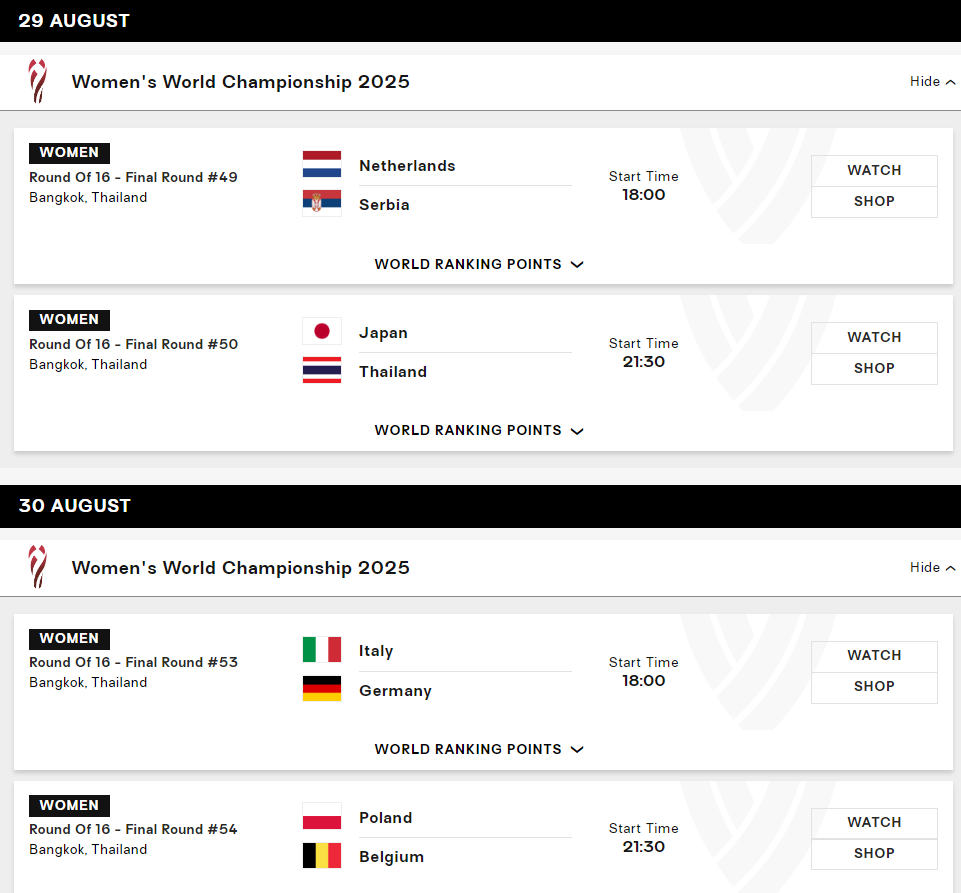Click championship logo under 30 August

click(38, 567)
